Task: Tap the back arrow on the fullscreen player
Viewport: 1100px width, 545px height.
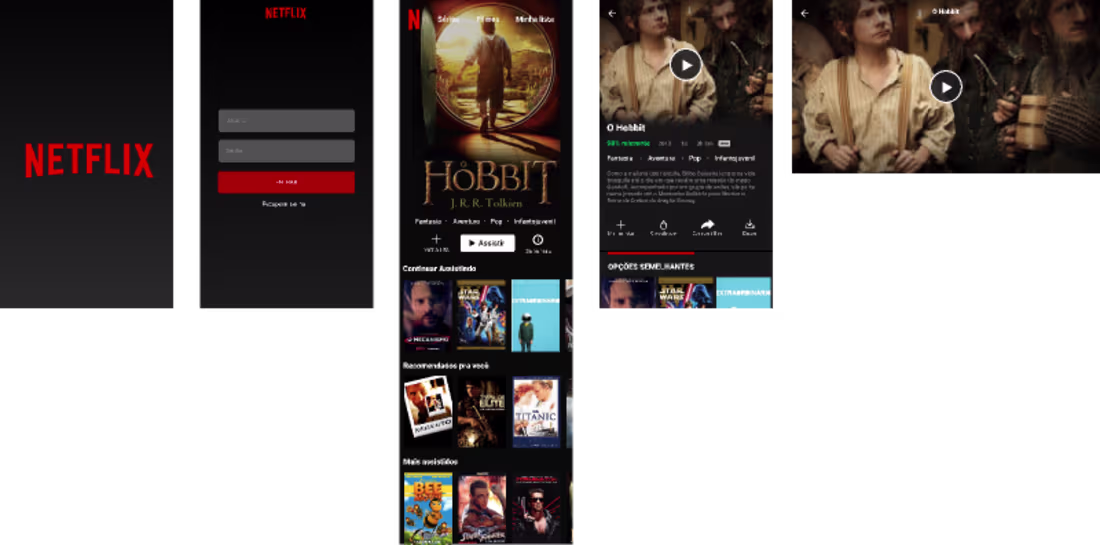Action: tap(804, 13)
